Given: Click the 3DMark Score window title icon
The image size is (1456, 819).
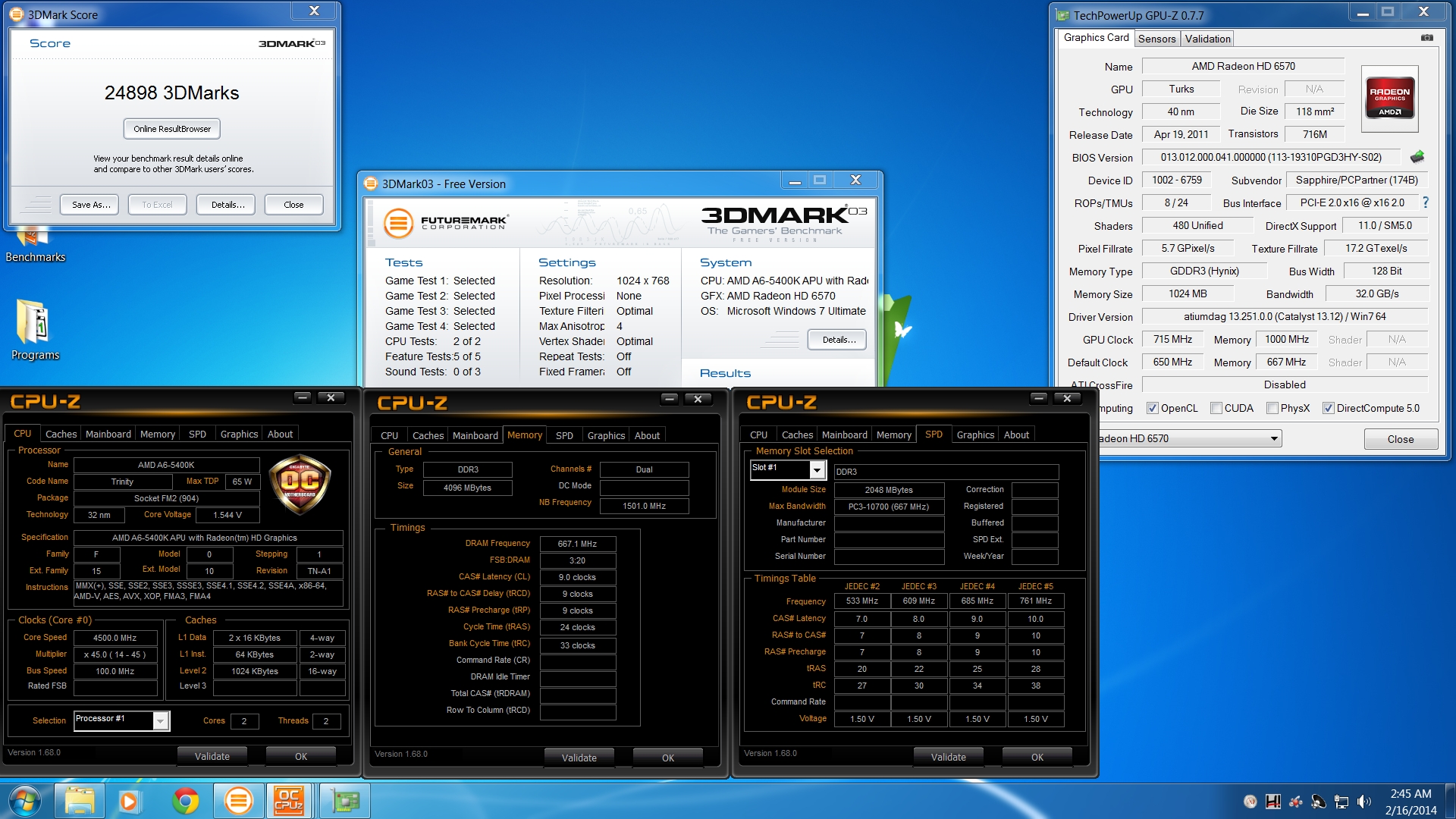Looking at the screenshot, I should [x=17, y=14].
